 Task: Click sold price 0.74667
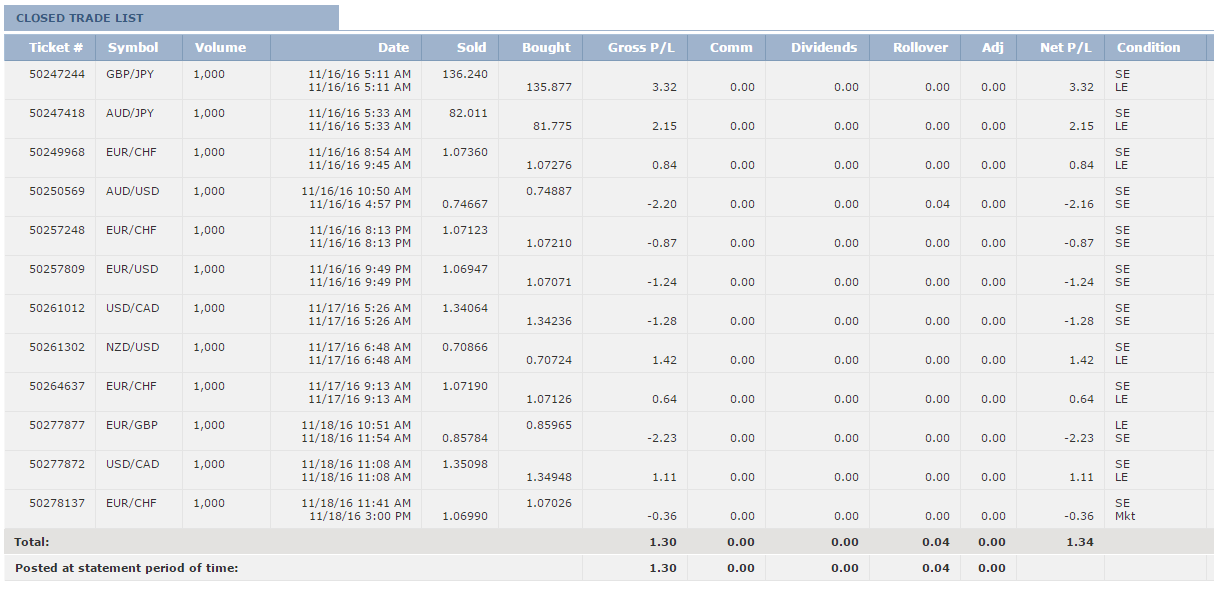464,204
